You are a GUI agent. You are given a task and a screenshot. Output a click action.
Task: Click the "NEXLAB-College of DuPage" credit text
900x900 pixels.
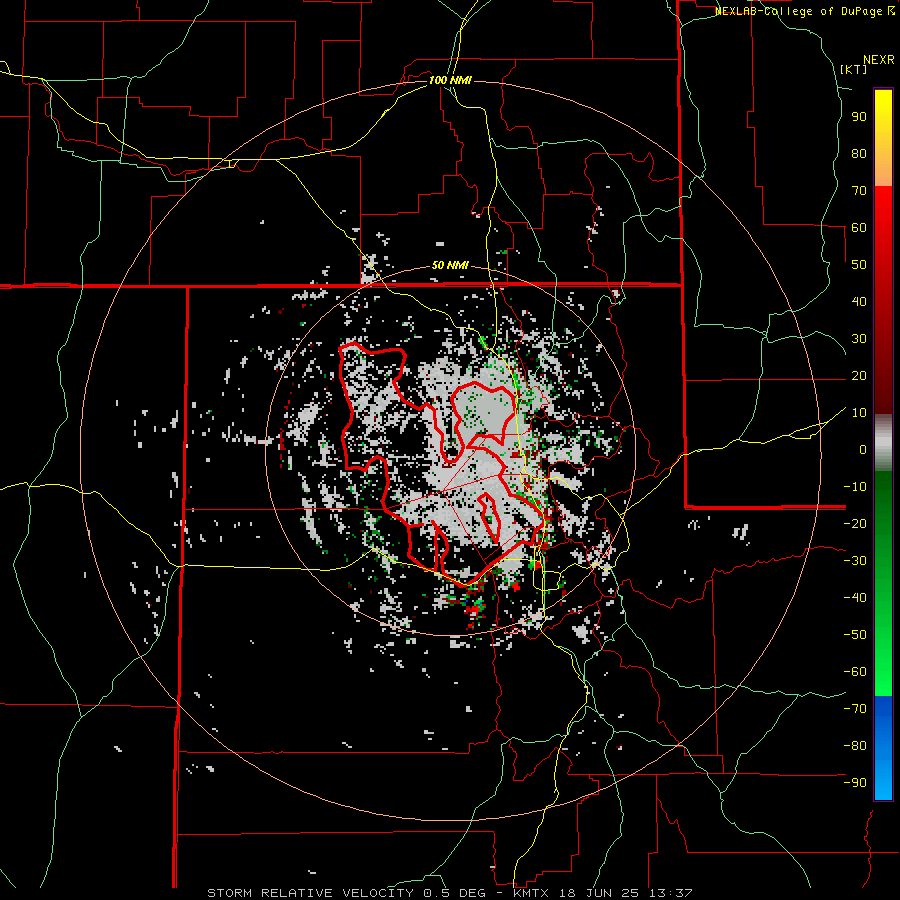pos(800,11)
